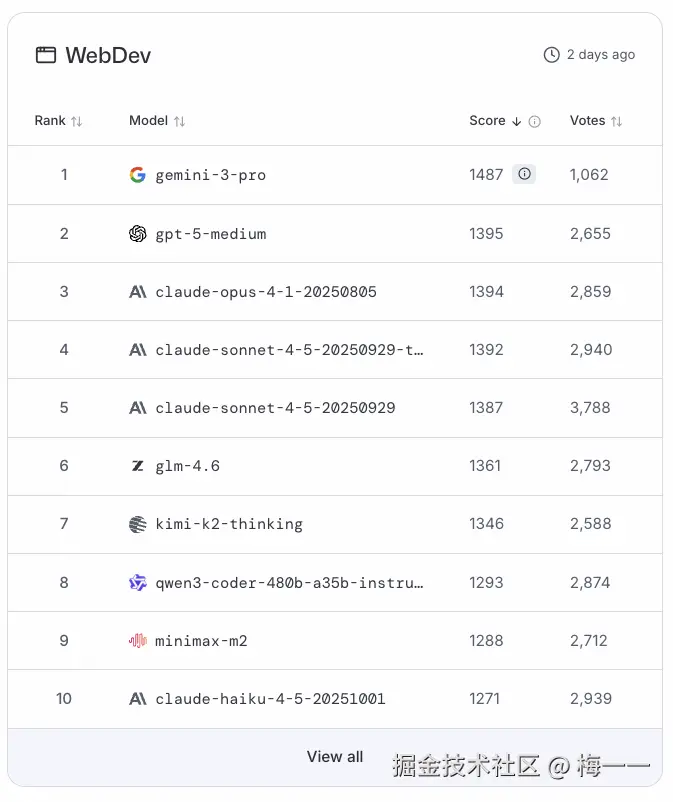The height and width of the screenshot is (802, 673).
Task: Click the Qwen logo beside qwen3-coder
Action: point(138,582)
